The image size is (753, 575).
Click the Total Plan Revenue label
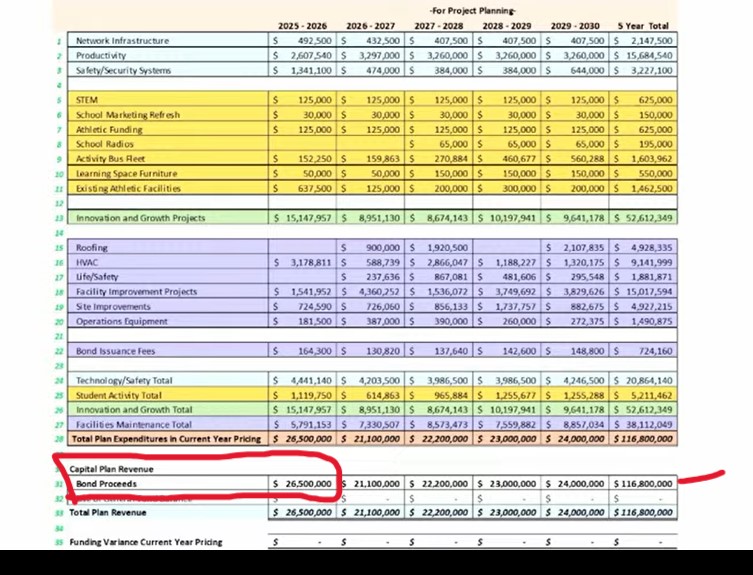click(108, 513)
